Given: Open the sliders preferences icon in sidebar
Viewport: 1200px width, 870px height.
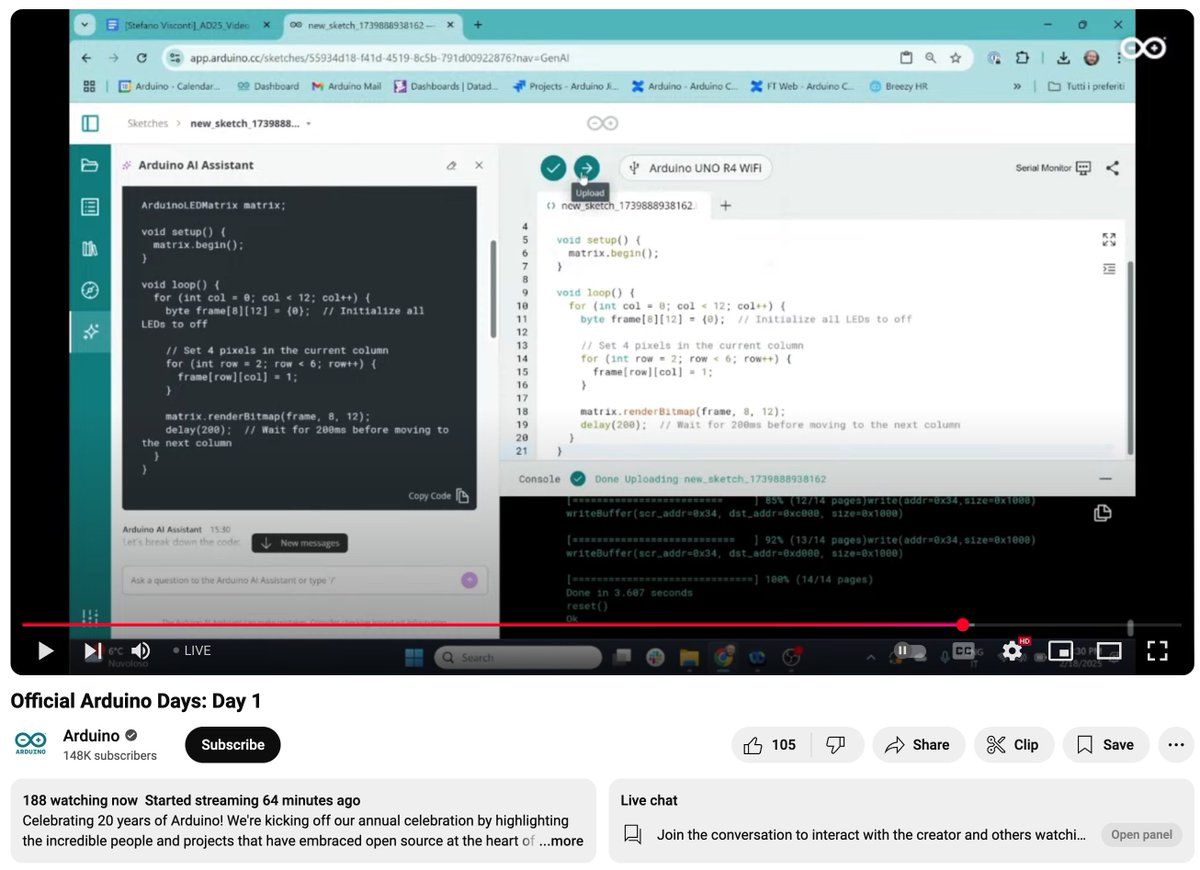Looking at the screenshot, I should (90, 617).
